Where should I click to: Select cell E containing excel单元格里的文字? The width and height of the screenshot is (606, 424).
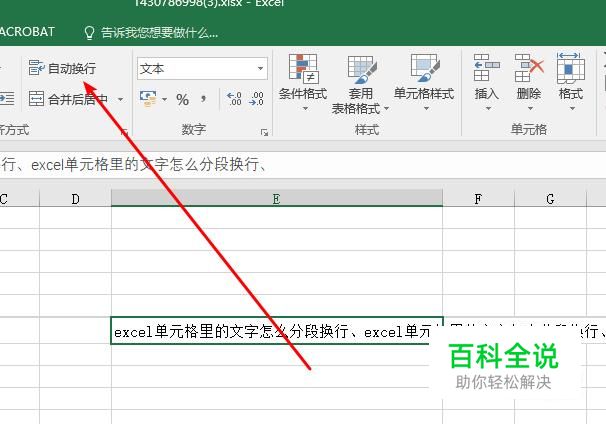tap(277, 331)
